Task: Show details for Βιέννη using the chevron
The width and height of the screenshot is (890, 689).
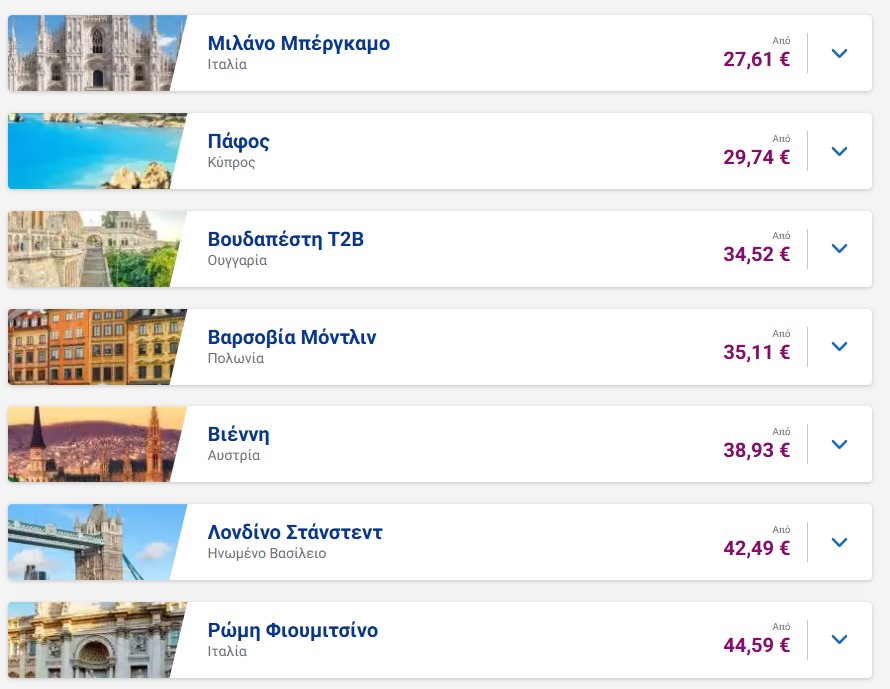Action: click(839, 444)
